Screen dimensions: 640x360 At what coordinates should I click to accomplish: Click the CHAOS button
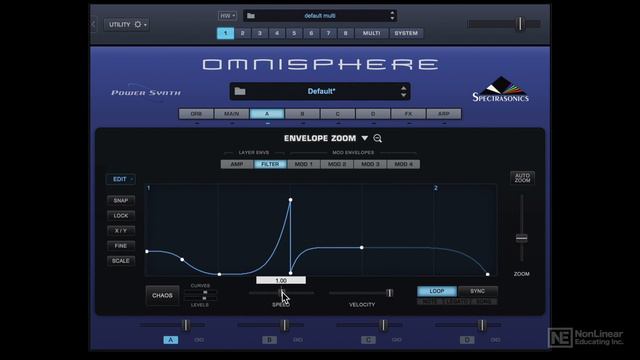click(x=162, y=296)
